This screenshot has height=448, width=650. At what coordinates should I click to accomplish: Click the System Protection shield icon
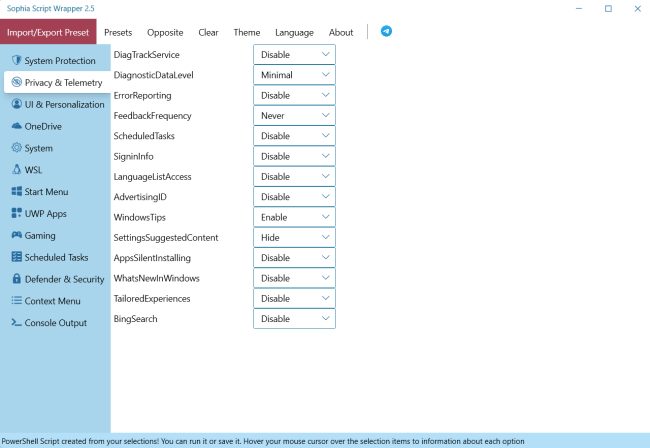click(16, 60)
